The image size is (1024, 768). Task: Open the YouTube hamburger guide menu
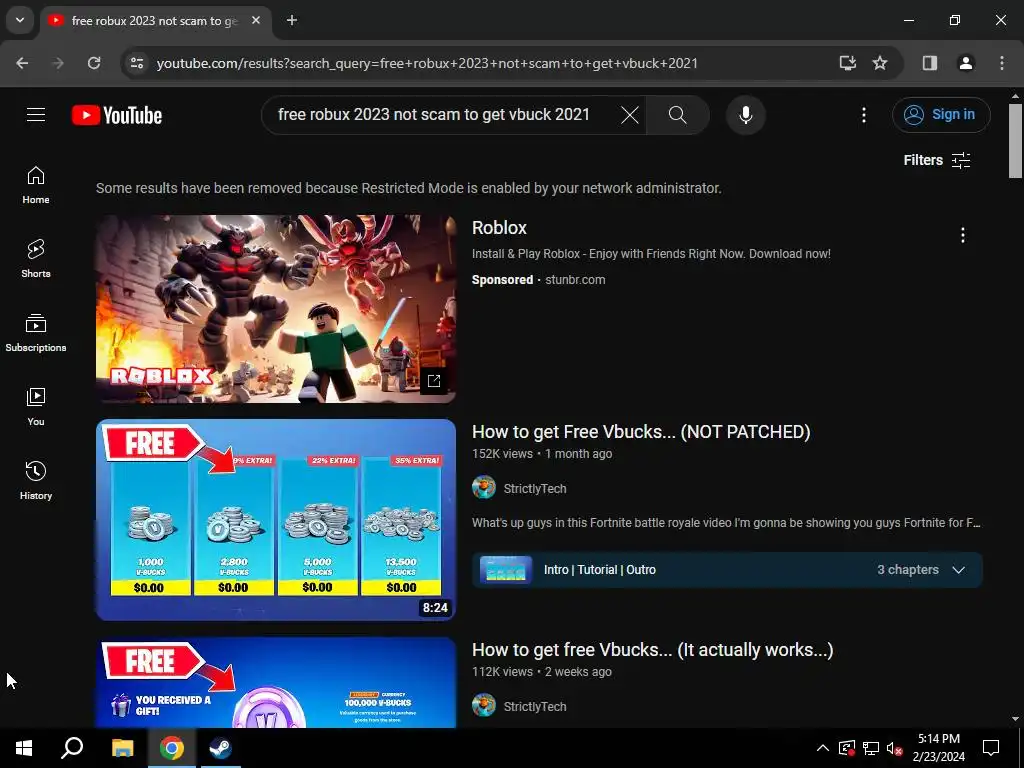pos(36,115)
